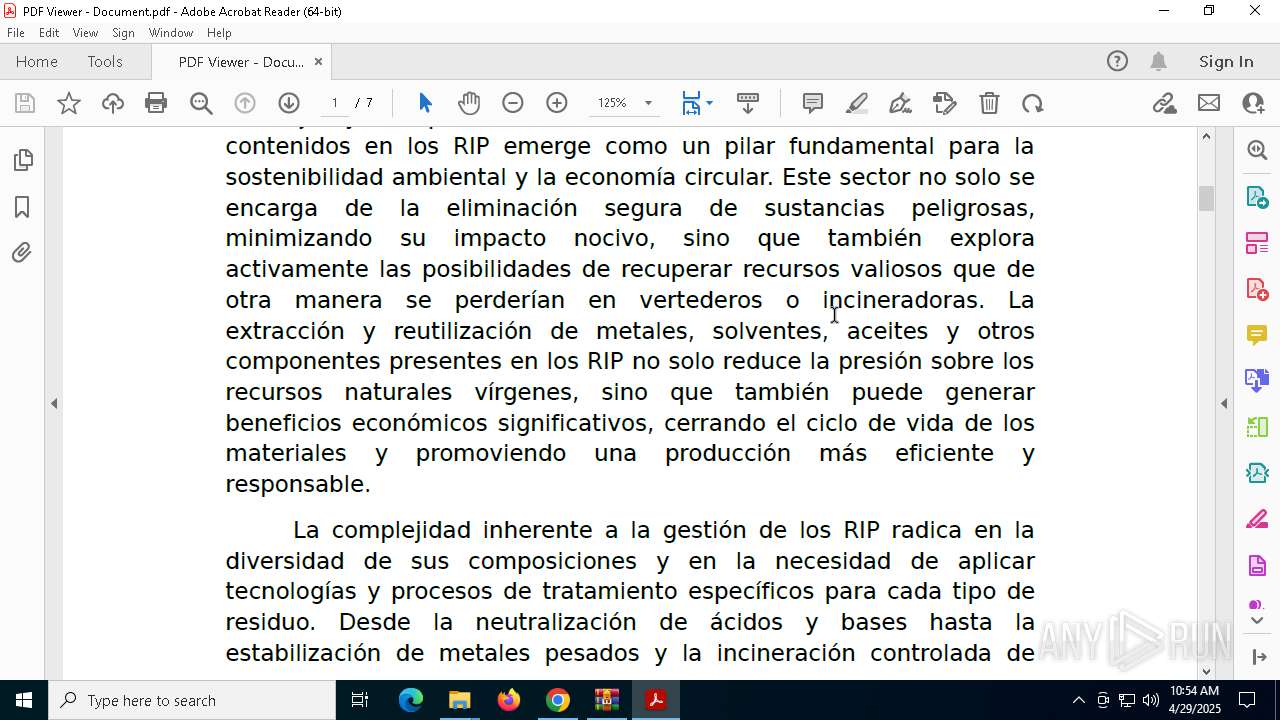Image resolution: width=1280 pixels, height=720 pixels.
Task: Activate the Hand pan tool
Action: tap(469, 103)
